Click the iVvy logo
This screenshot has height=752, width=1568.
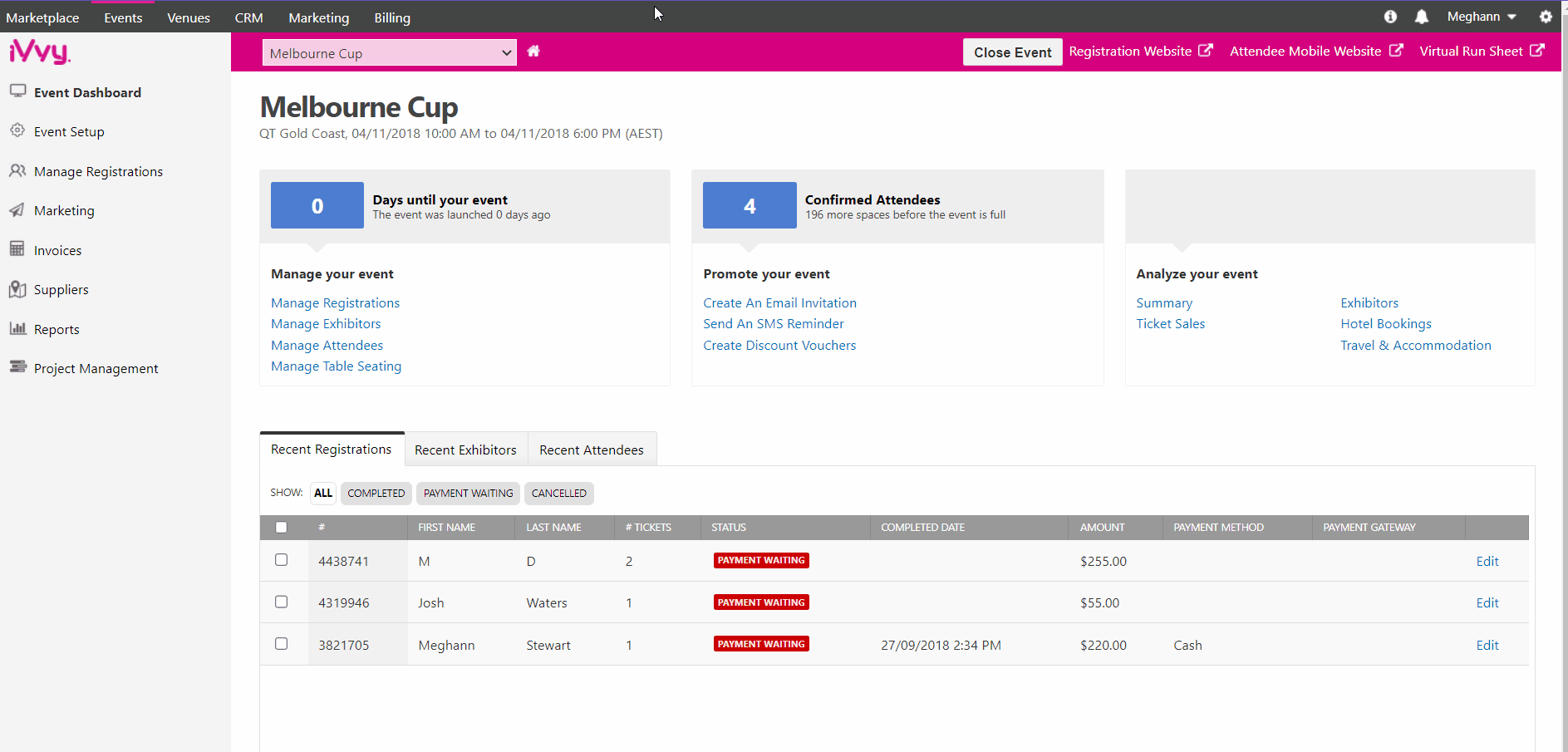tap(40, 52)
